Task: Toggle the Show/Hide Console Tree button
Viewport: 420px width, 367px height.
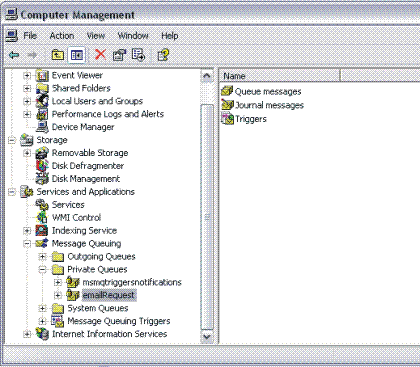Action: (77, 55)
